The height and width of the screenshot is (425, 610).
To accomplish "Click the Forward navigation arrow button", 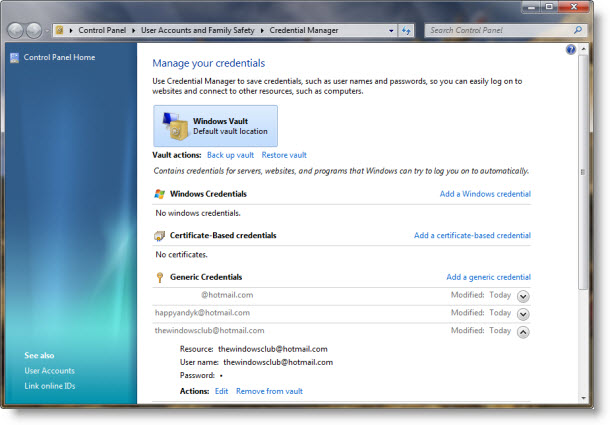I will tap(34, 30).
